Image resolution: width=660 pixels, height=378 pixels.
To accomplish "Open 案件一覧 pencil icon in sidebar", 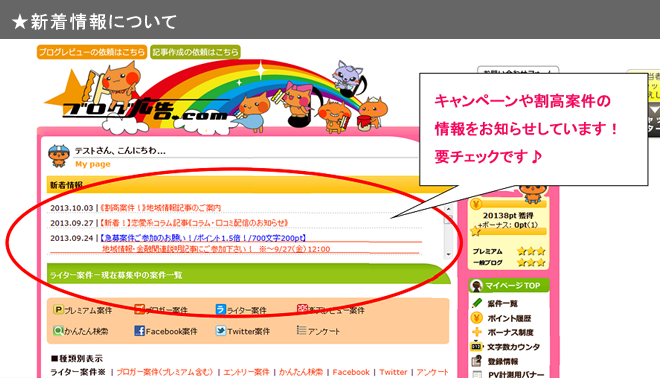I will 476,303.
